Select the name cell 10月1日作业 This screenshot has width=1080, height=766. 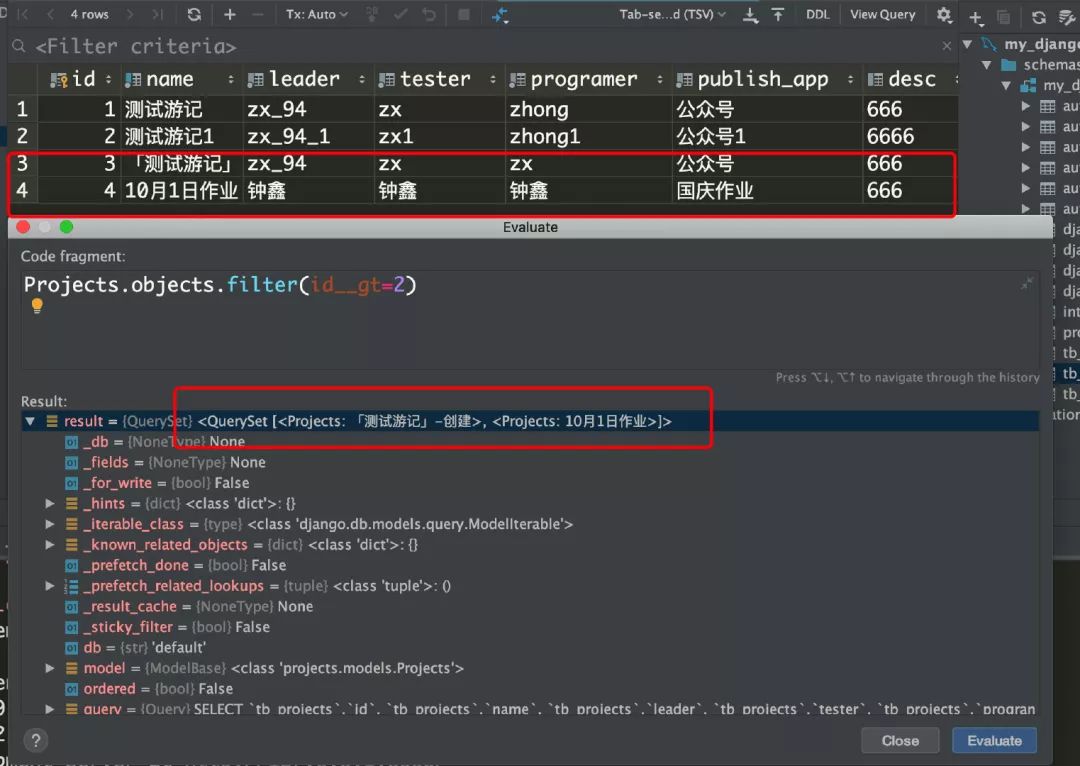click(x=182, y=190)
